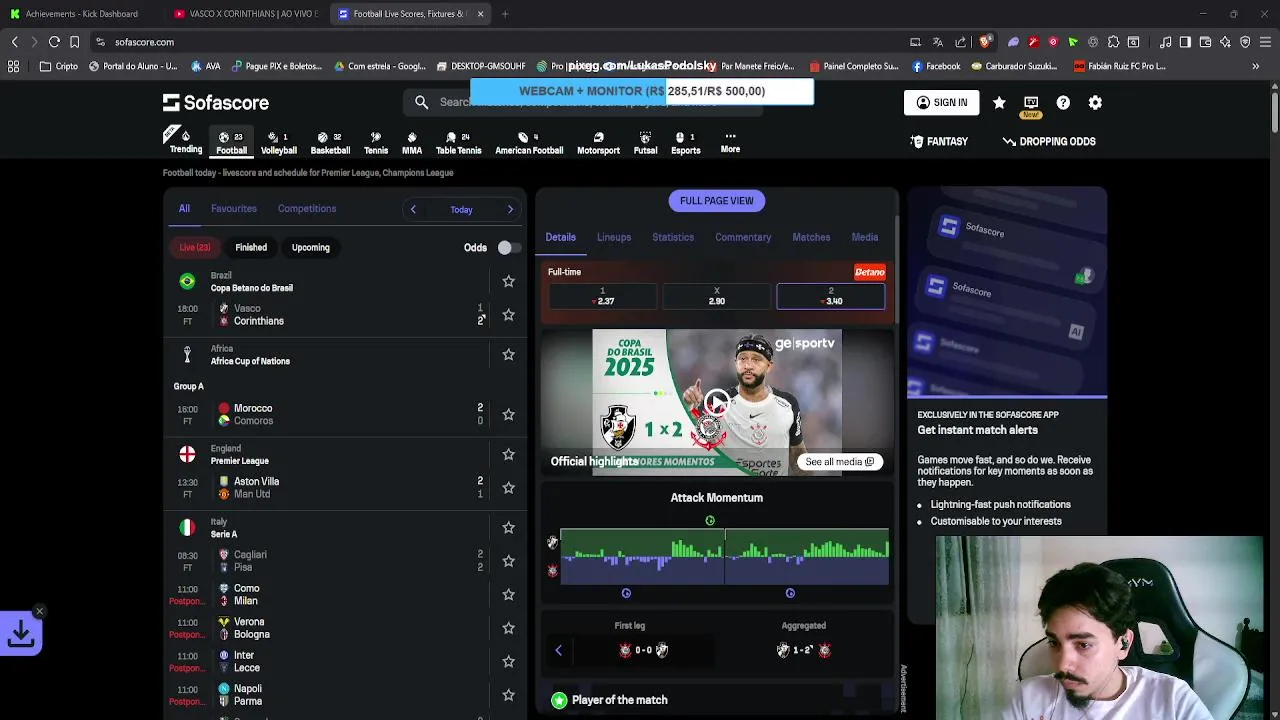Image resolution: width=1280 pixels, height=720 pixels.
Task: Filter matches by Live (23)
Action: 195,247
